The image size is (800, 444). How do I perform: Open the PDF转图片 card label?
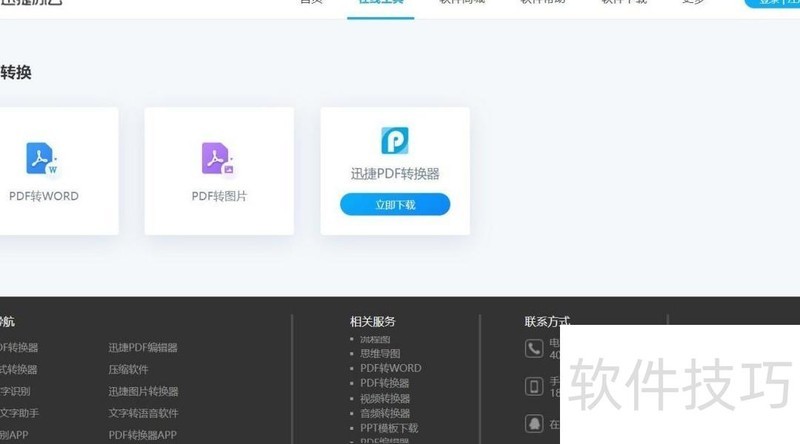pyautogui.click(x=219, y=196)
